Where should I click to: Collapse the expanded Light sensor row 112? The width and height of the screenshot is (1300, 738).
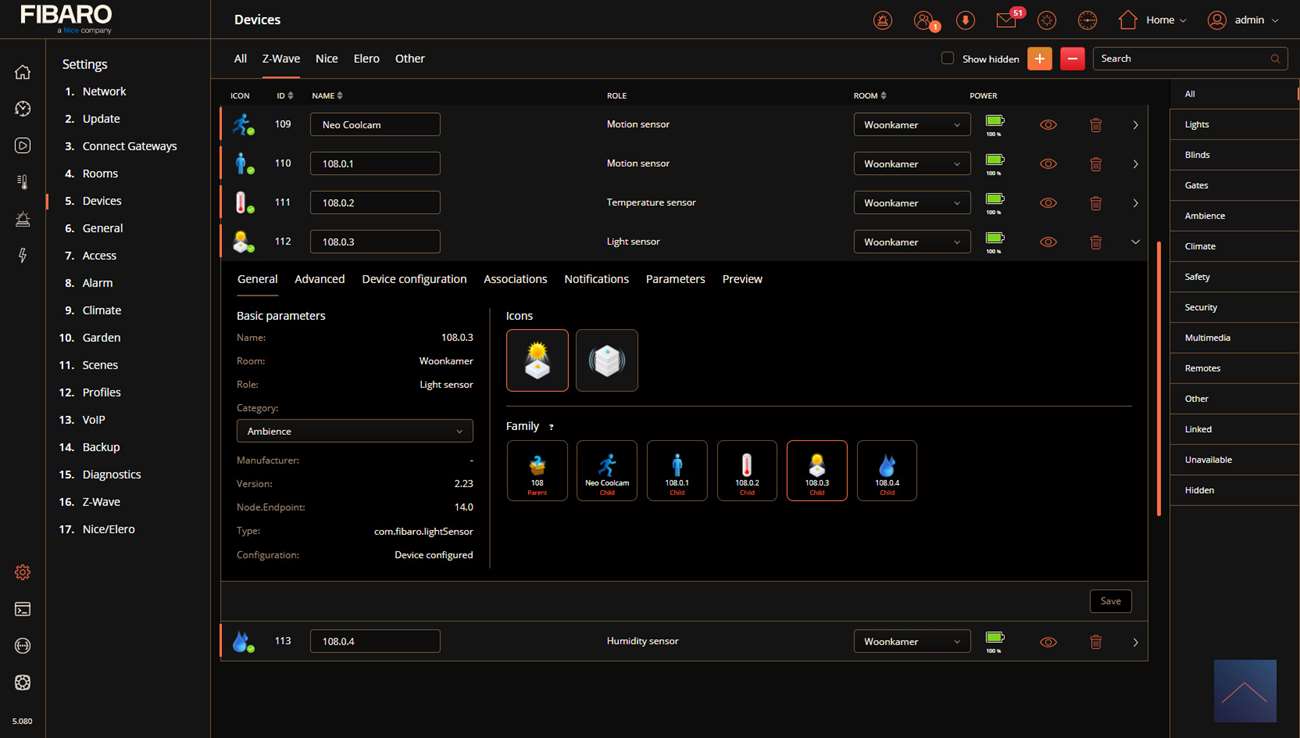coord(1135,242)
